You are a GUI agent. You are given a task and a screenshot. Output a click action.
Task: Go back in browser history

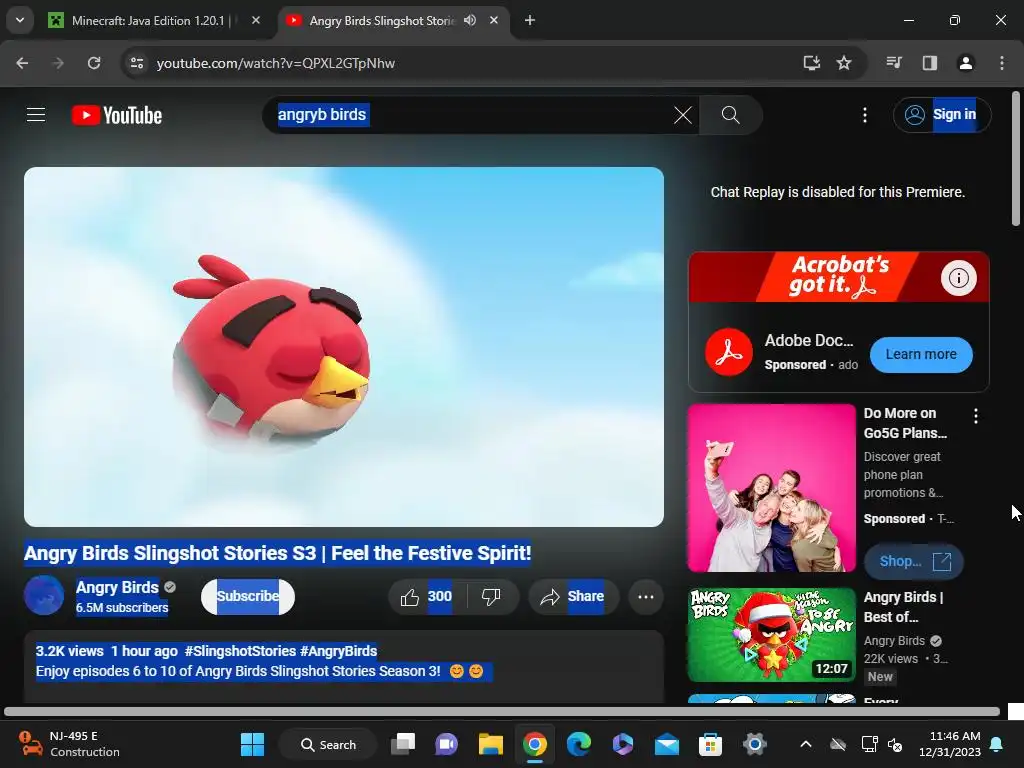coord(22,63)
